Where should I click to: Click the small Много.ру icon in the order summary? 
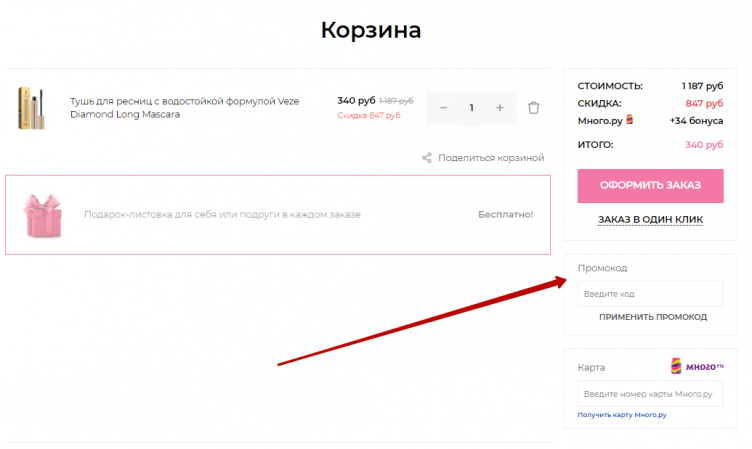tap(629, 120)
